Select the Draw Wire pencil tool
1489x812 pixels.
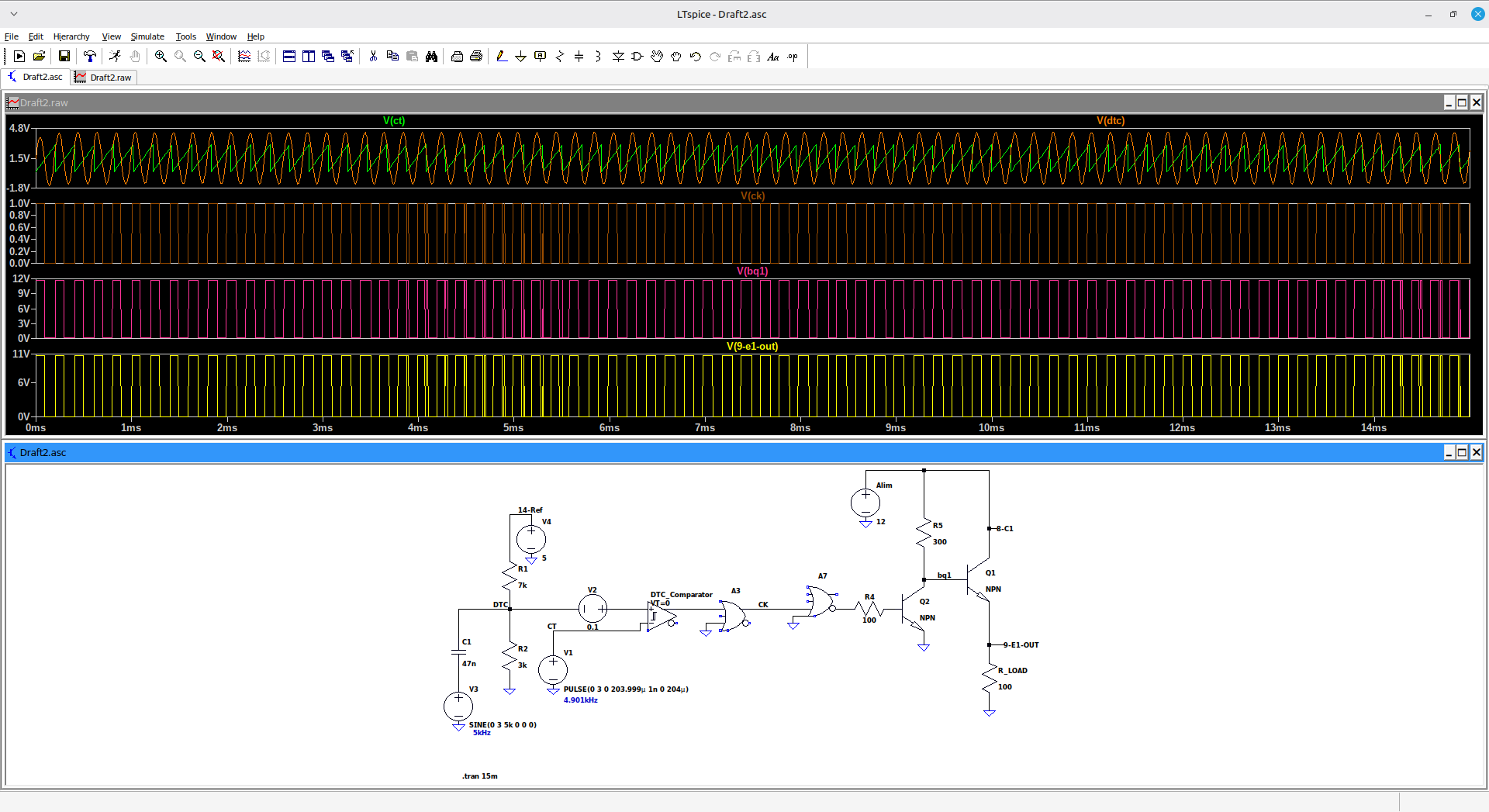pyautogui.click(x=502, y=57)
